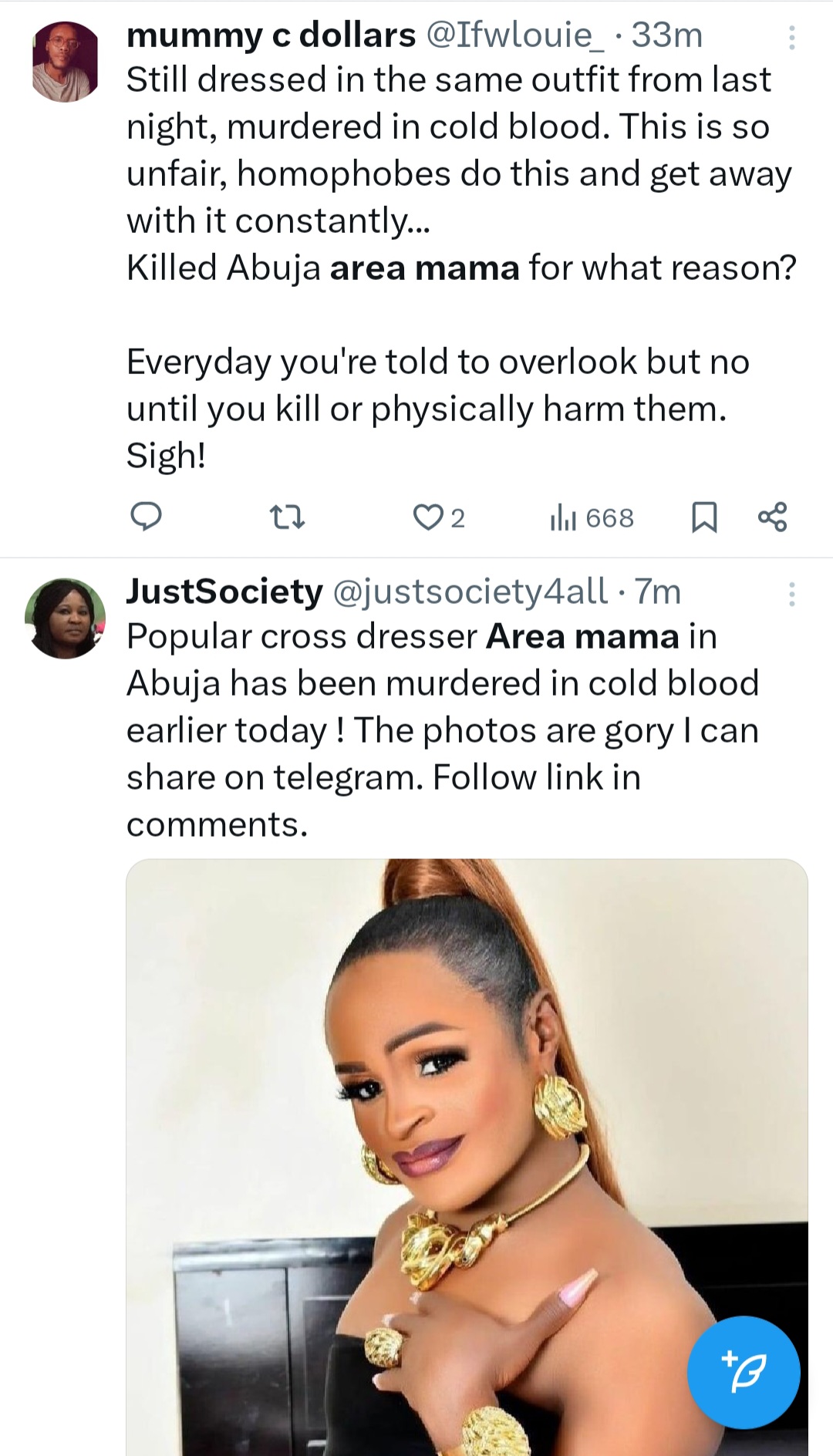Open the attached photo in JustSociety's tweet
Screen dimensions: 833x1456
pos(467,1157)
